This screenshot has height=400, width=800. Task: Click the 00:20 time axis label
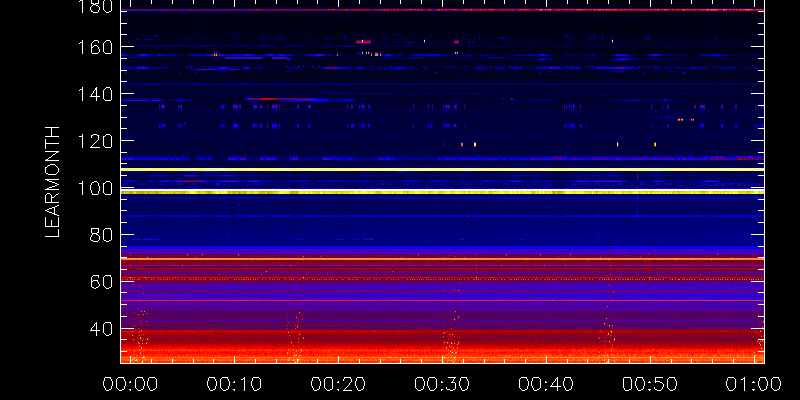click(338, 384)
